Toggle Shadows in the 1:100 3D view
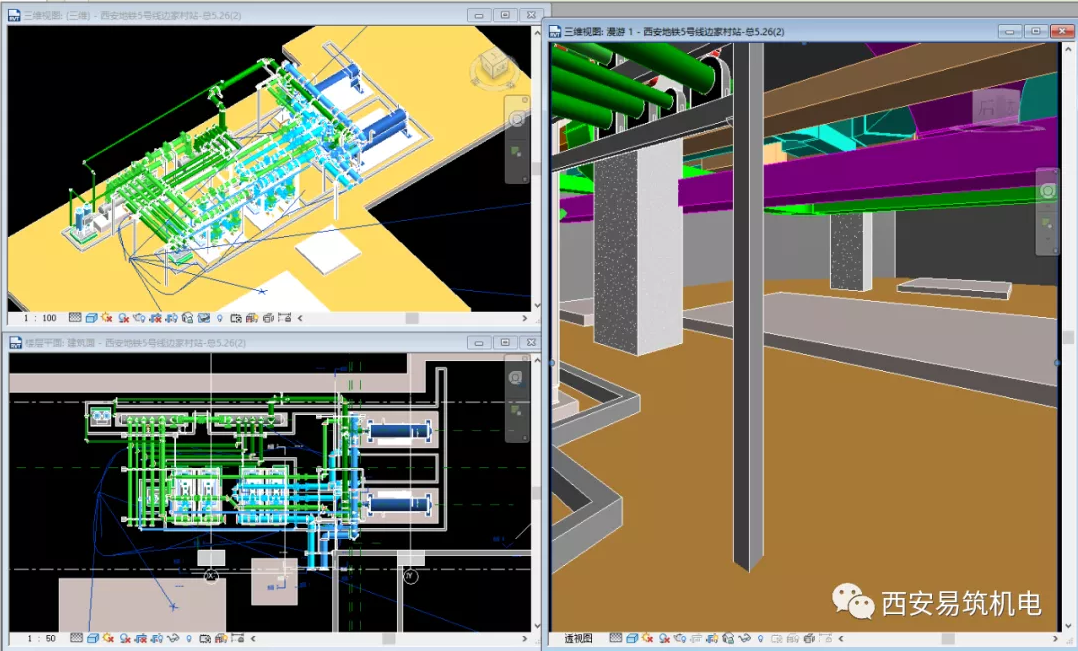The height and width of the screenshot is (651, 1078). (123, 318)
